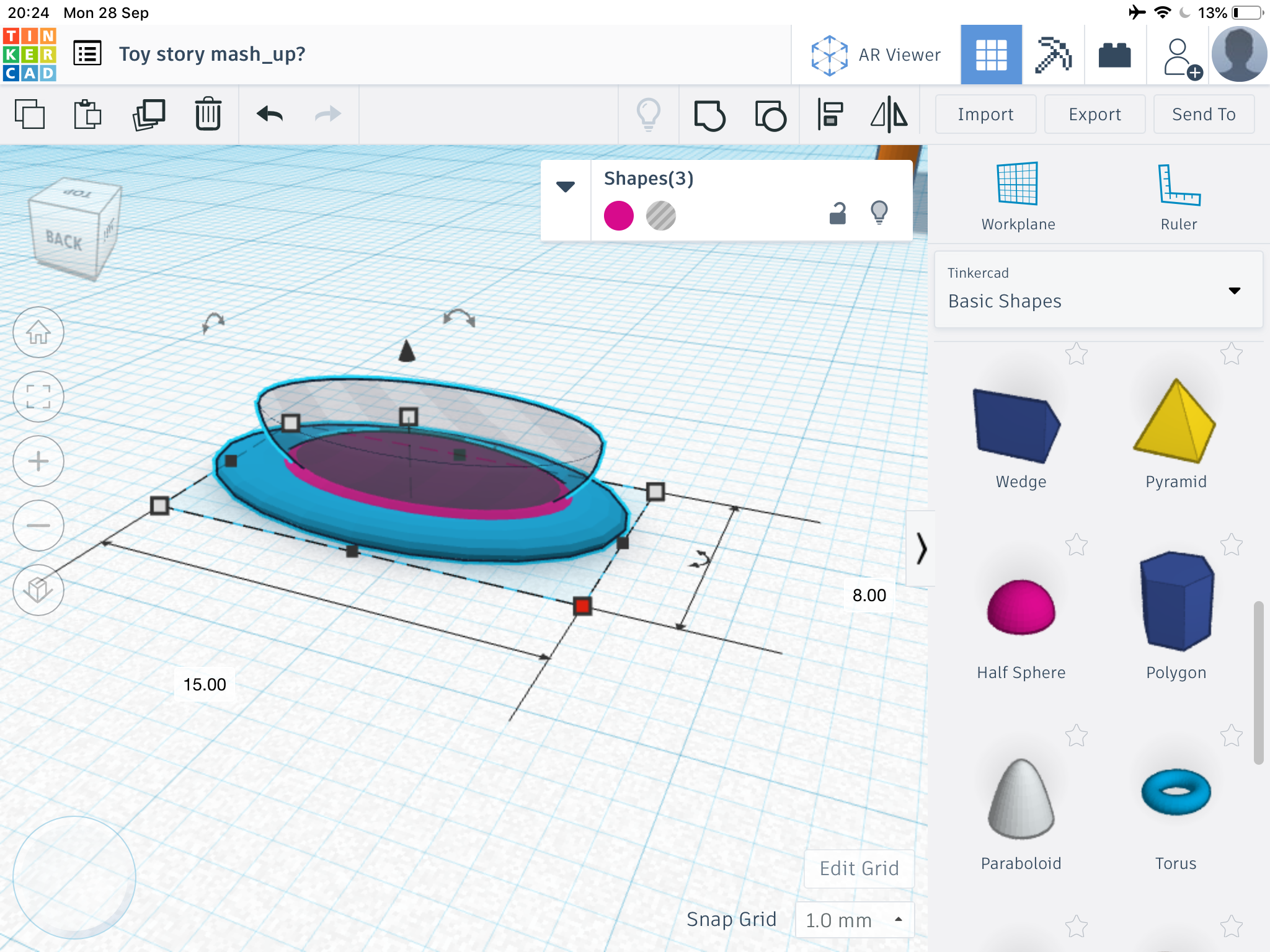Screen dimensions: 1270x952
Task: Go to Home view
Action: pos(38,332)
